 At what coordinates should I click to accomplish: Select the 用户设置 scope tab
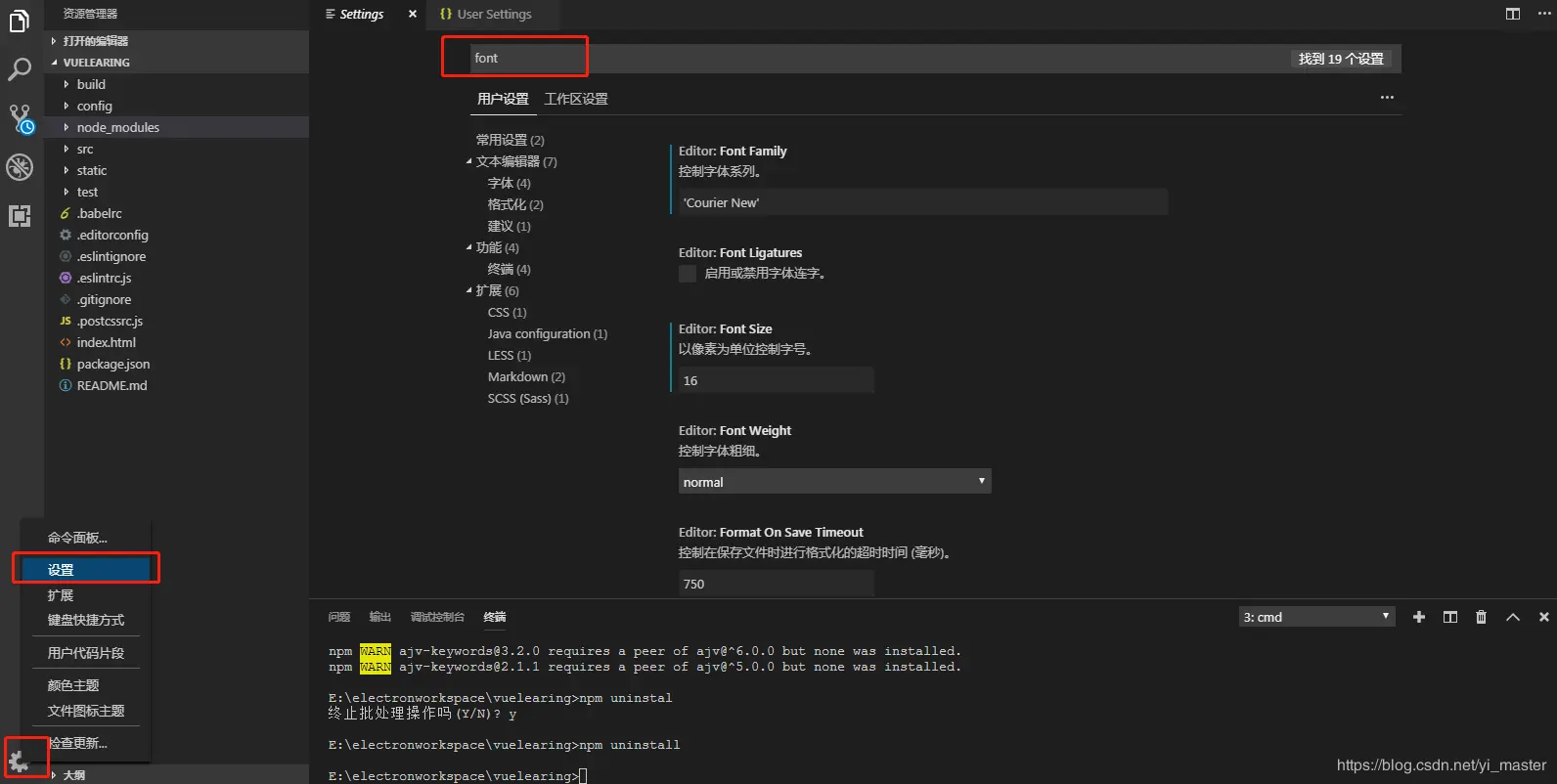pos(503,99)
